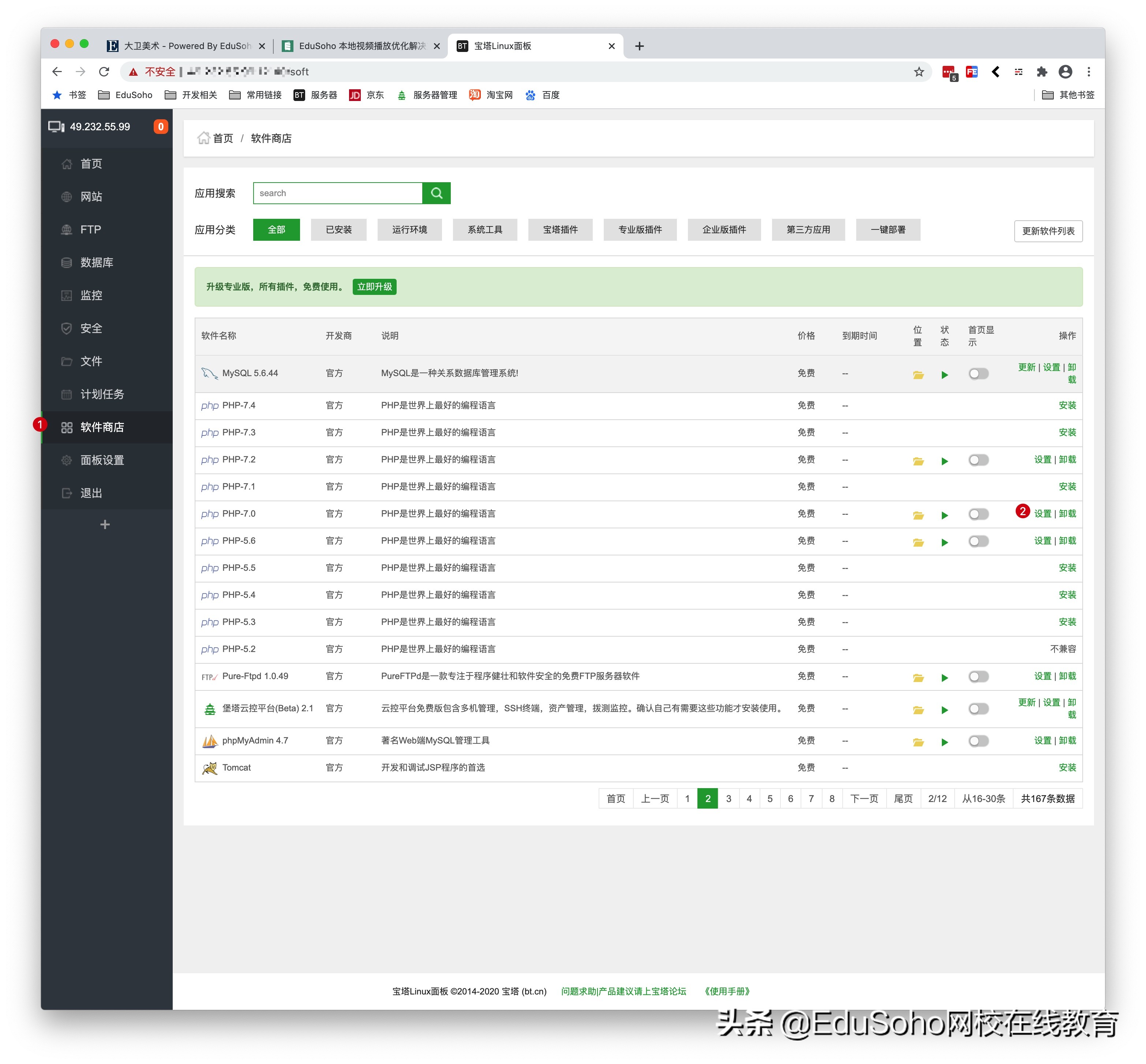1146x1064 pixels.
Task: Click 安装 link for PHP-7.4
Action: [x=1067, y=405]
